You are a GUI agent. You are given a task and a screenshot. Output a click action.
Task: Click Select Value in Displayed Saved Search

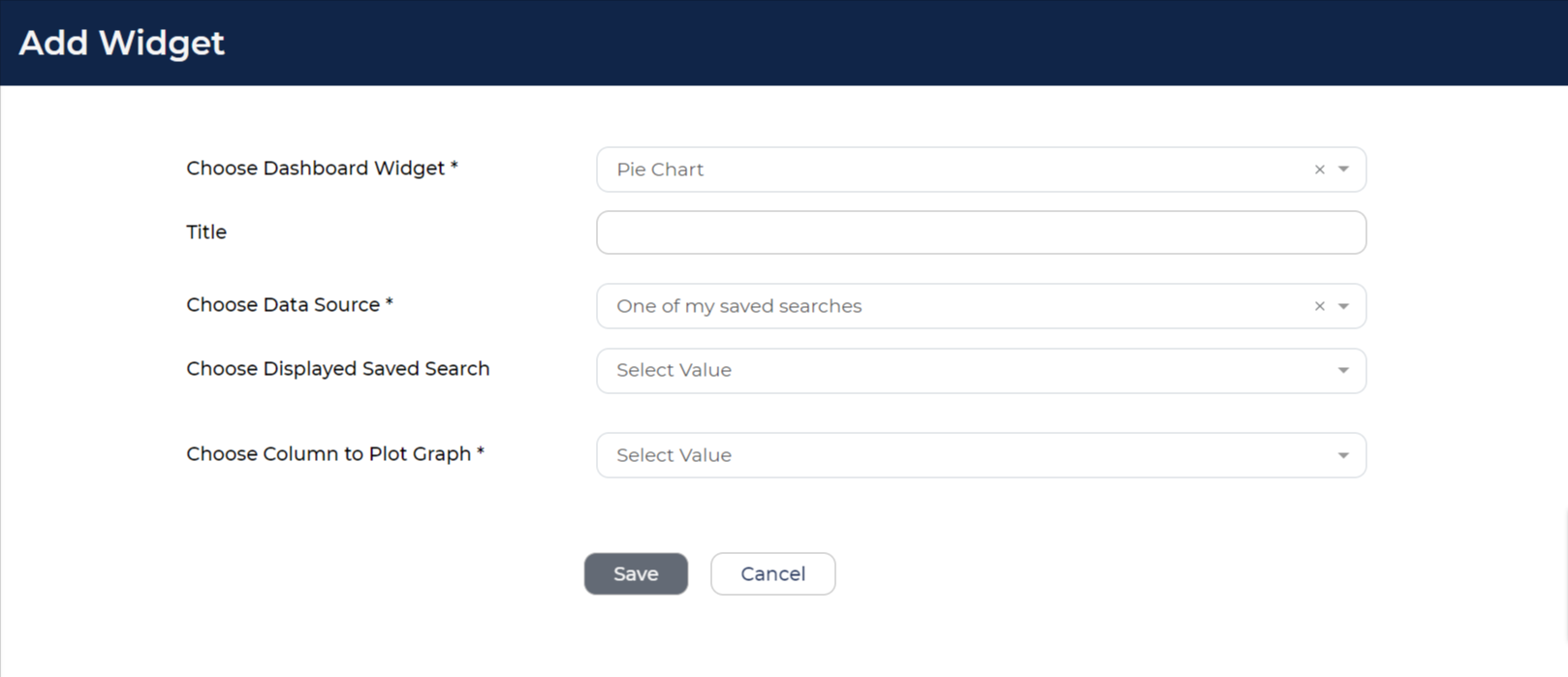[674, 370]
